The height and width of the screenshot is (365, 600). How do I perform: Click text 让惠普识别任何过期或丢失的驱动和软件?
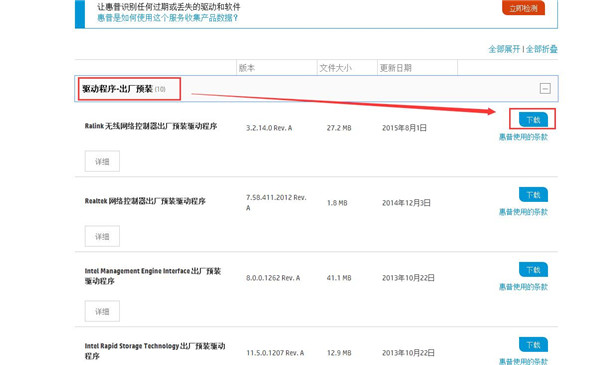(x=169, y=7)
